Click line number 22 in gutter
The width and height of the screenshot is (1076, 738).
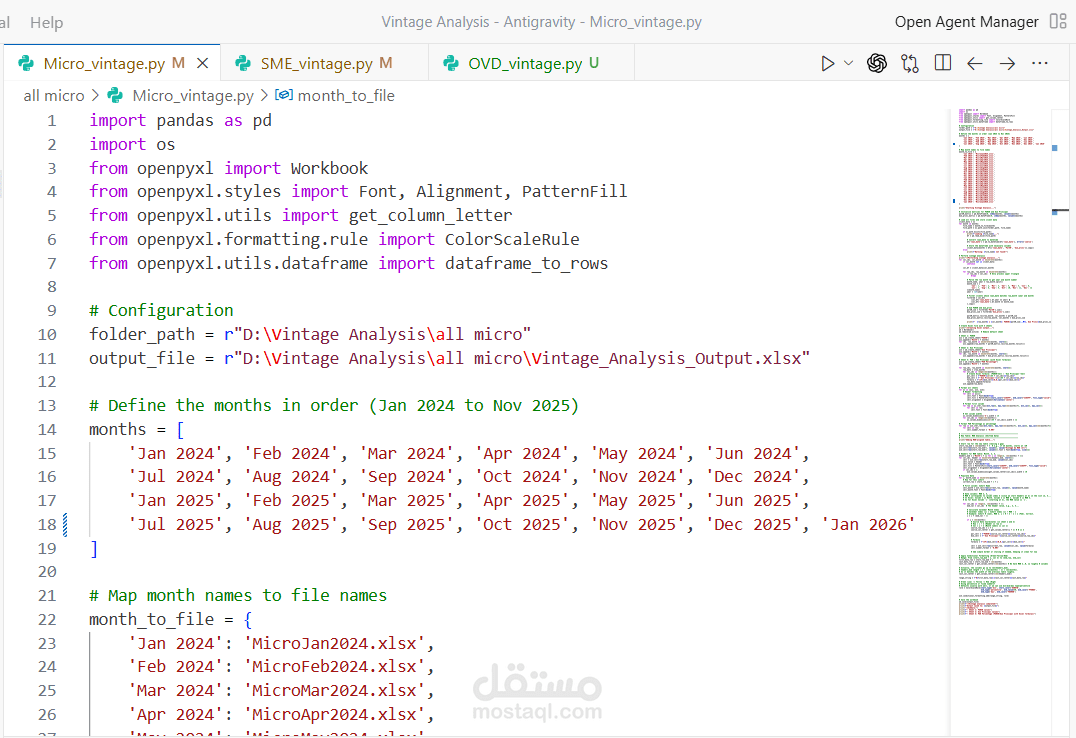pyautogui.click(x=47, y=620)
